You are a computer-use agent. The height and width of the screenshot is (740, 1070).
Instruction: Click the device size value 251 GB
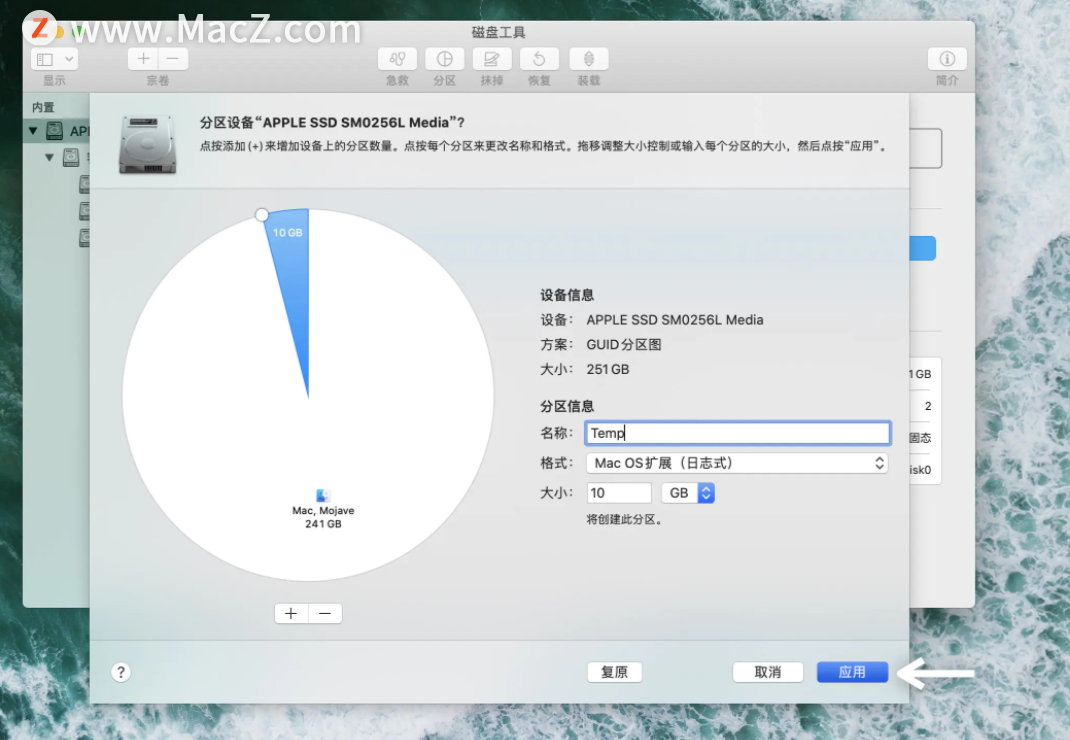click(x=608, y=369)
